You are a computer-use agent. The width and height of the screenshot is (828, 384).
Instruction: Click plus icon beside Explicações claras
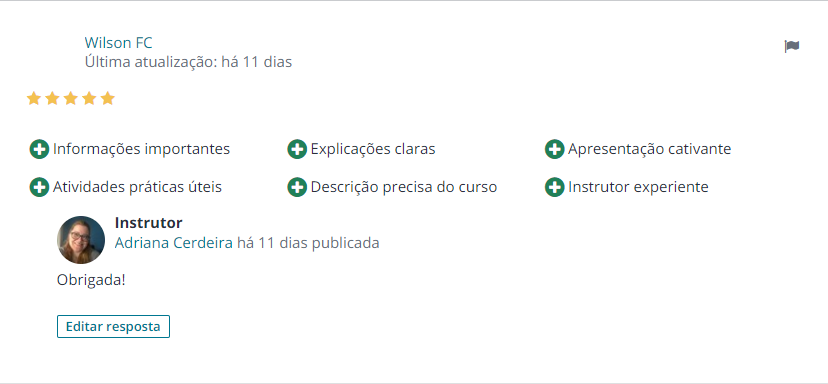click(297, 149)
